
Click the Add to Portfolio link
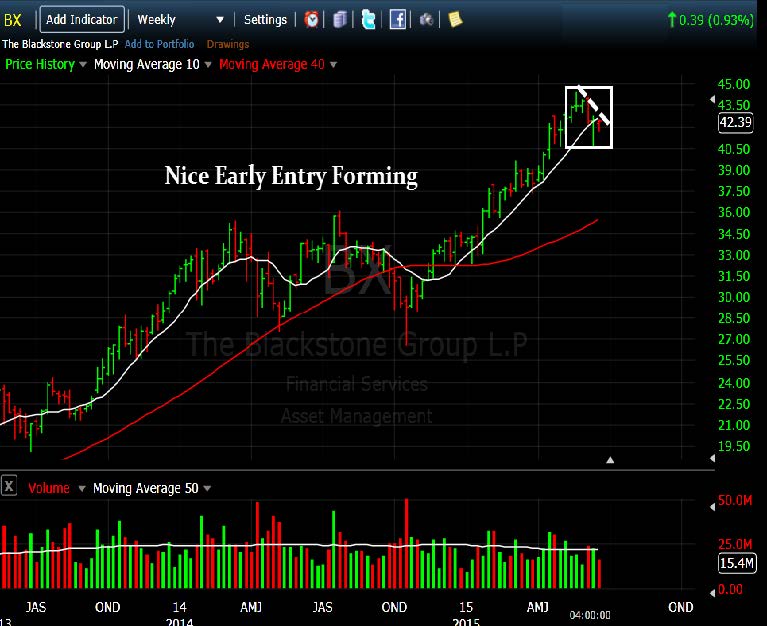[159, 44]
